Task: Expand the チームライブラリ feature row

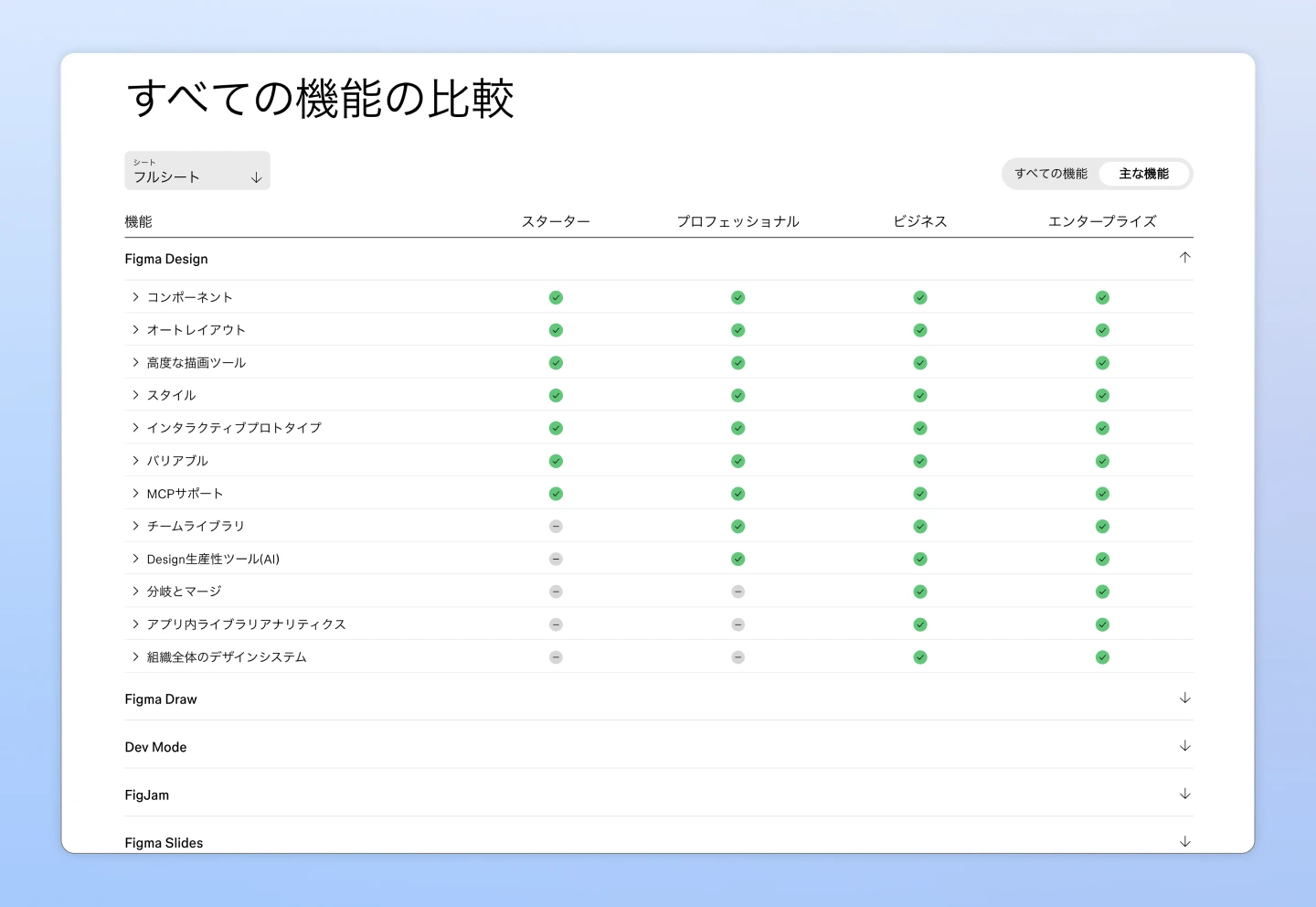Action: [x=133, y=526]
